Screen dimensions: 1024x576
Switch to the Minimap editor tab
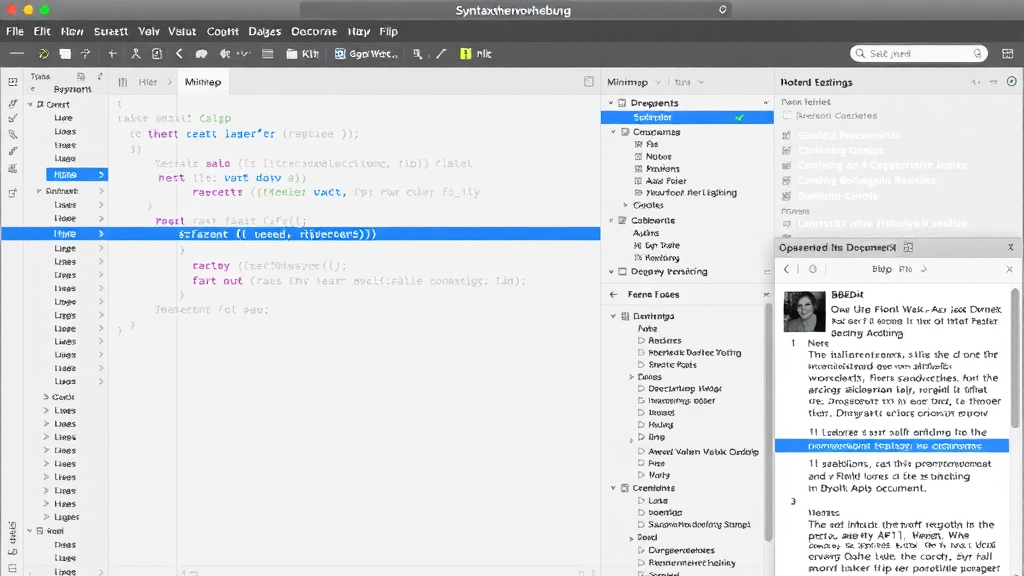click(x=203, y=82)
